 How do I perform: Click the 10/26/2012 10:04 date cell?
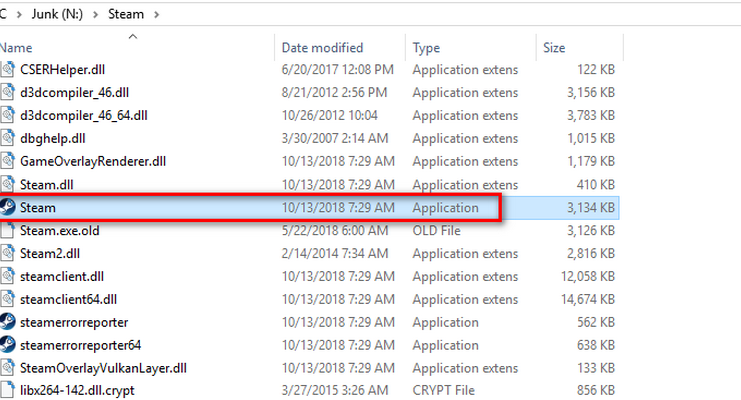[329, 115]
